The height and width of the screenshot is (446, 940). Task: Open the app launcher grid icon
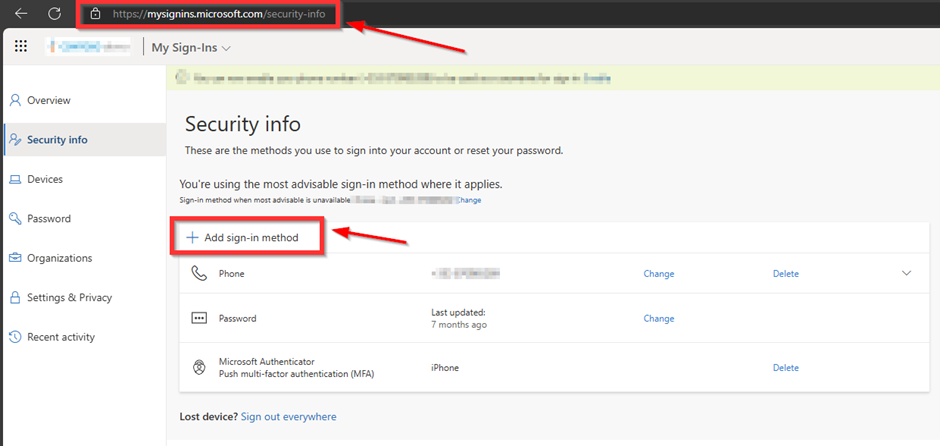[21, 47]
